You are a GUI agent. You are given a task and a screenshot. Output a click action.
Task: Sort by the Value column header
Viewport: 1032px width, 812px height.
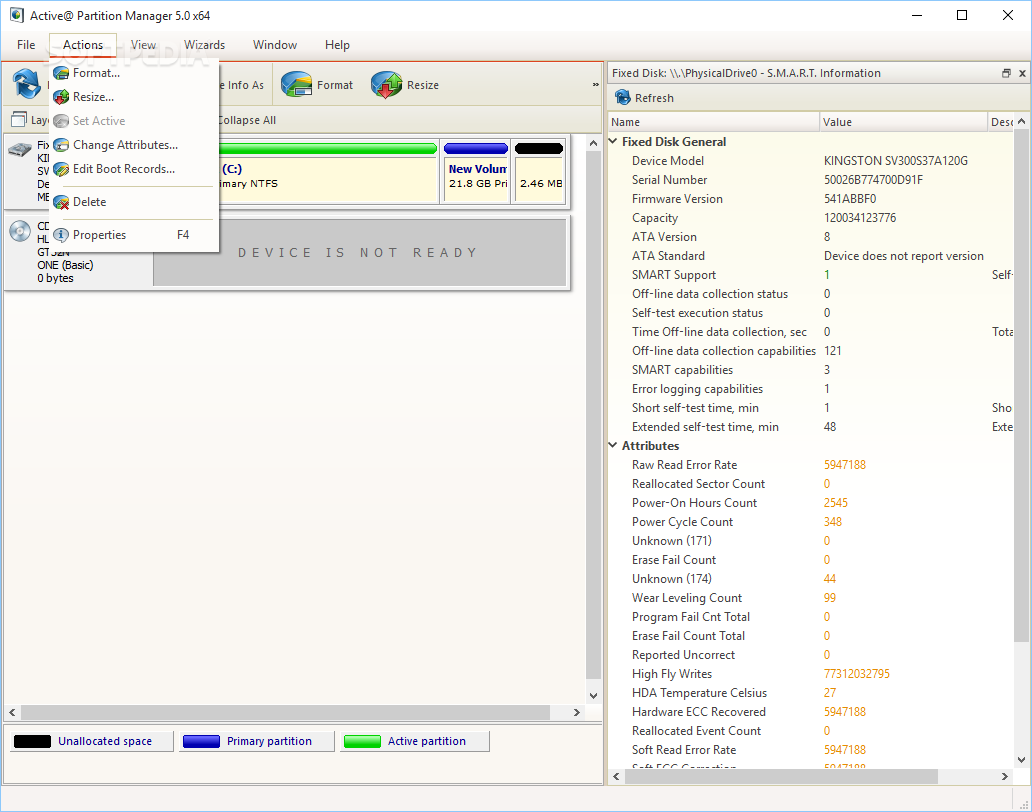pos(903,122)
